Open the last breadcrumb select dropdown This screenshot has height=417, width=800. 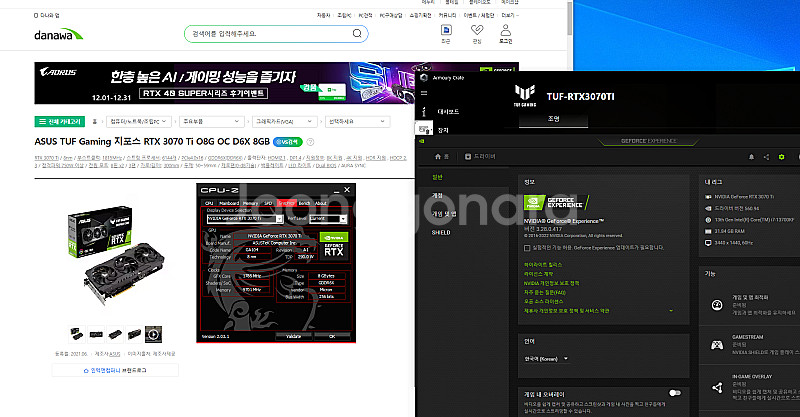point(357,121)
